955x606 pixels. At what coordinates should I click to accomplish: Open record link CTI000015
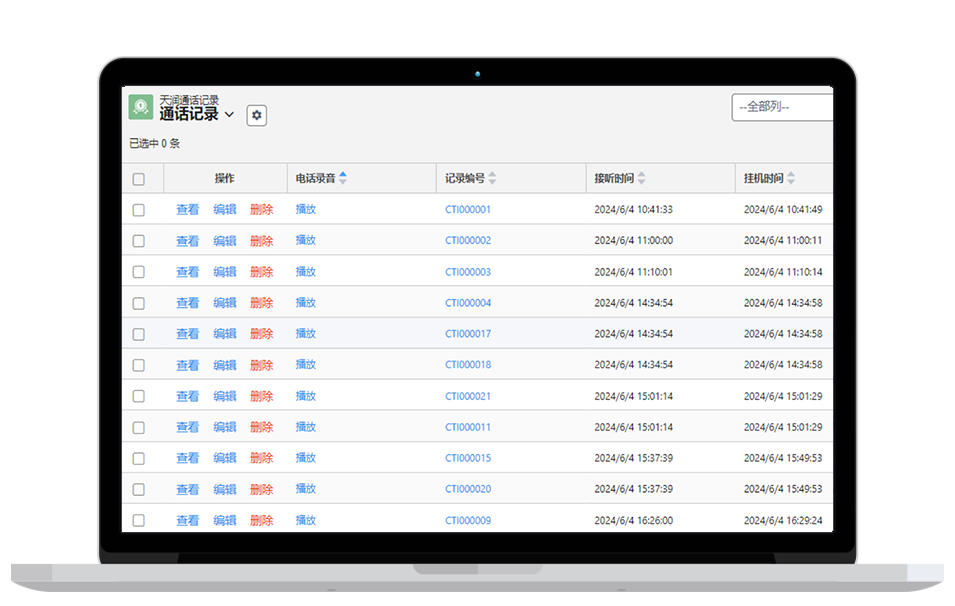[x=468, y=458]
